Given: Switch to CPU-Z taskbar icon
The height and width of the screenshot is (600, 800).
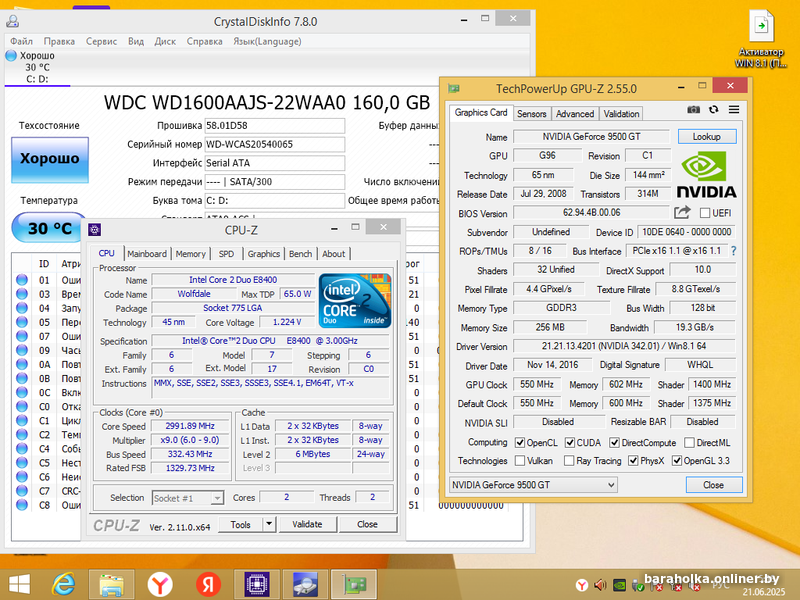Looking at the screenshot, I should [x=257, y=584].
